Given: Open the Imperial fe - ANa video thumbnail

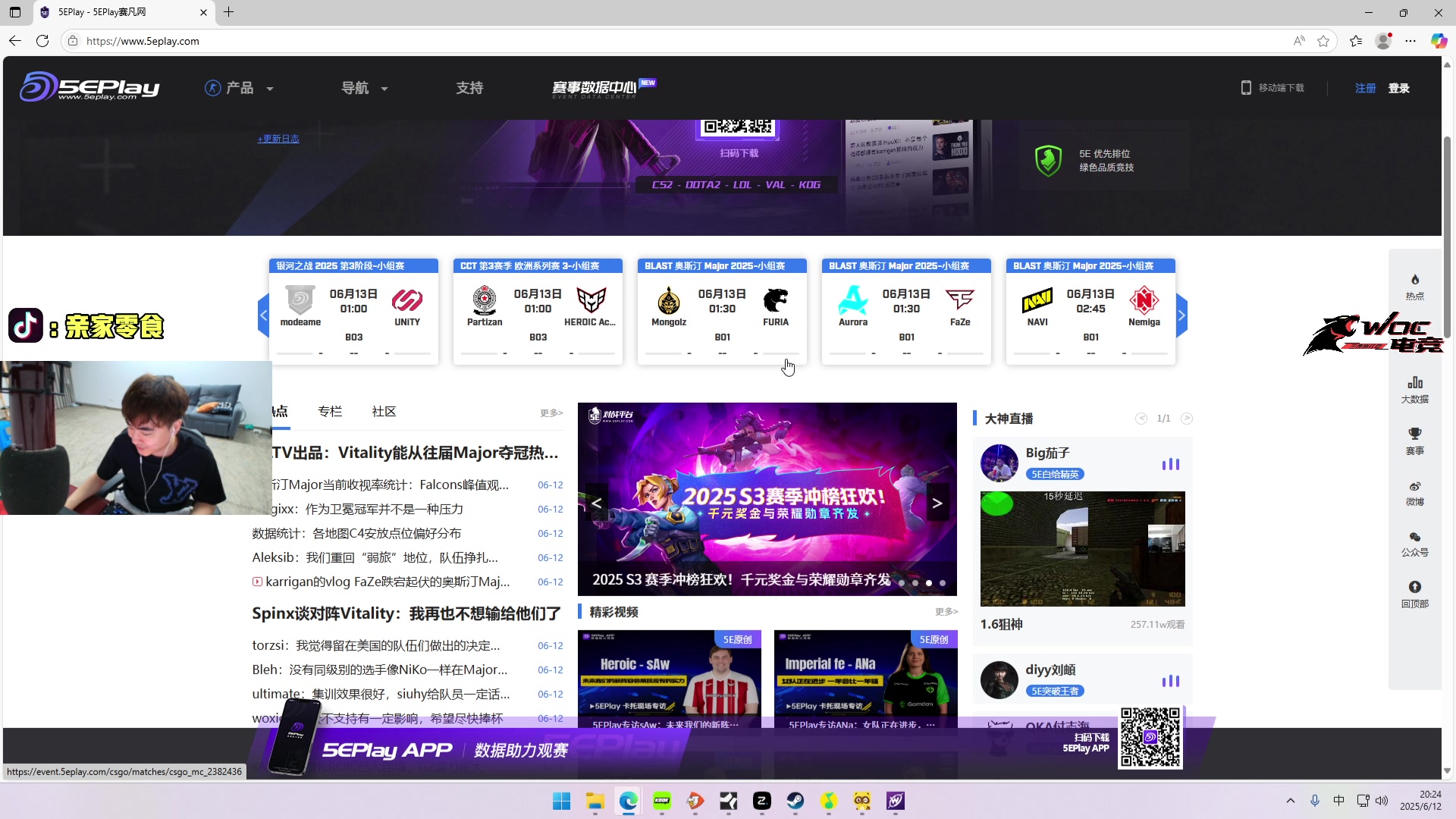Looking at the screenshot, I should point(865,680).
